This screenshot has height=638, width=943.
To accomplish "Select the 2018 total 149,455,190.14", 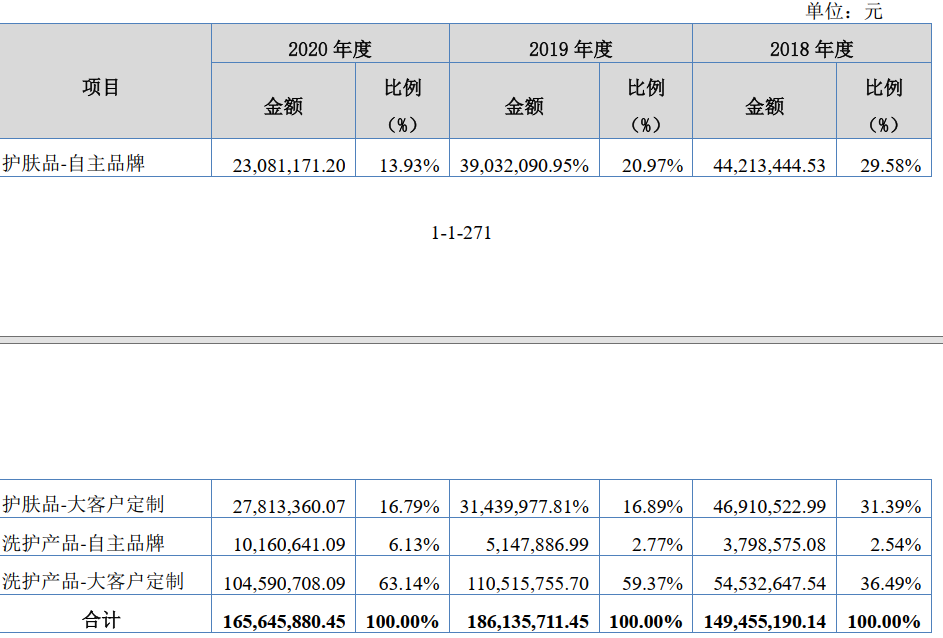I will pos(764,622).
